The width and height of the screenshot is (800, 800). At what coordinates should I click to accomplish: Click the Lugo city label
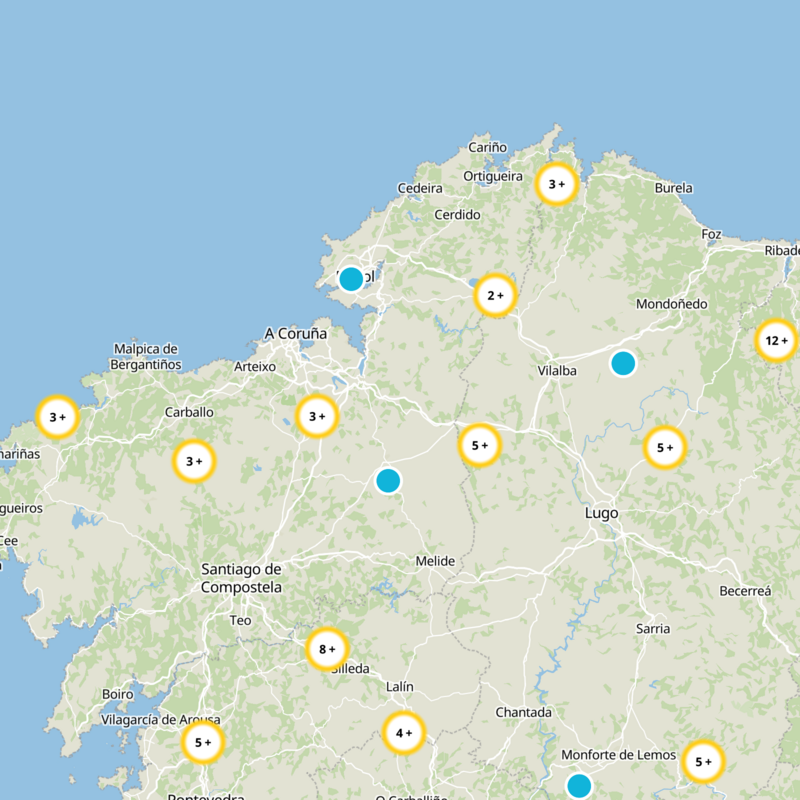(x=602, y=513)
